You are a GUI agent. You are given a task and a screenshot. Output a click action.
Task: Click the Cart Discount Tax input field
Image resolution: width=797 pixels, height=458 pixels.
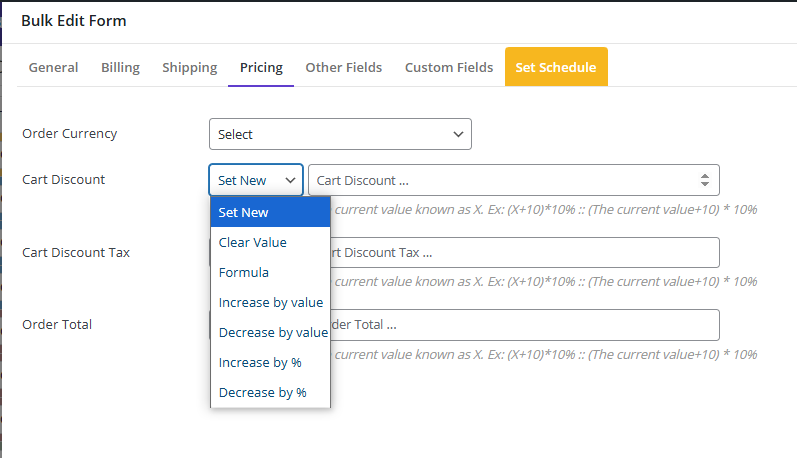coord(520,252)
